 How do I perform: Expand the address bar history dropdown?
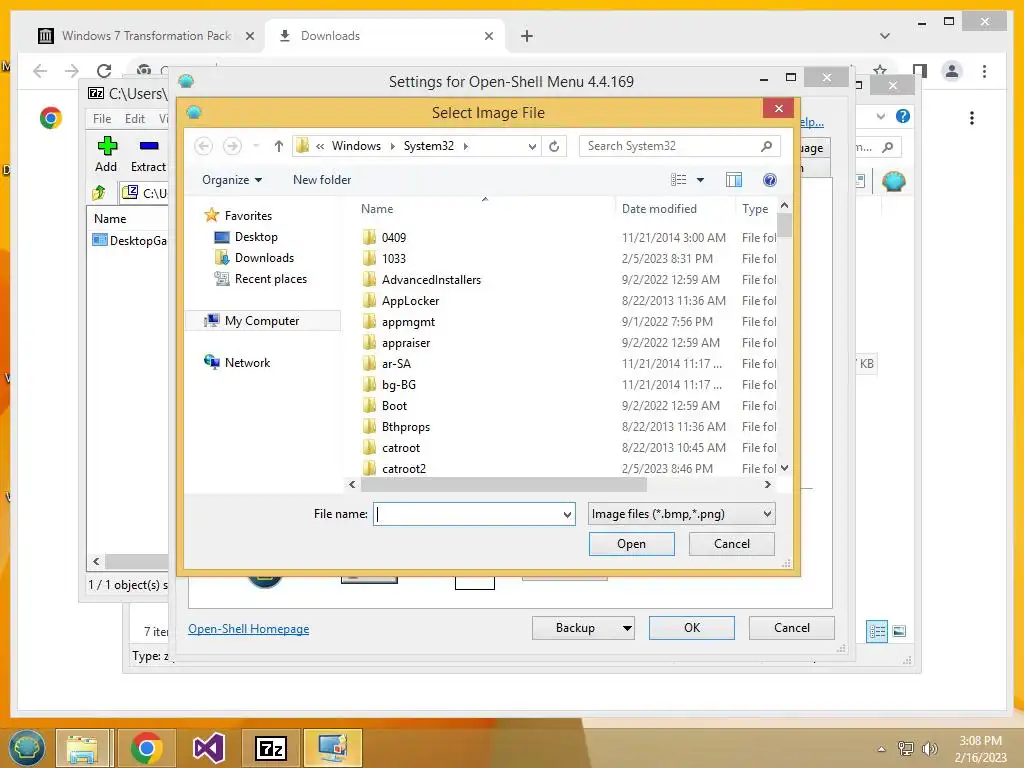[532, 146]
